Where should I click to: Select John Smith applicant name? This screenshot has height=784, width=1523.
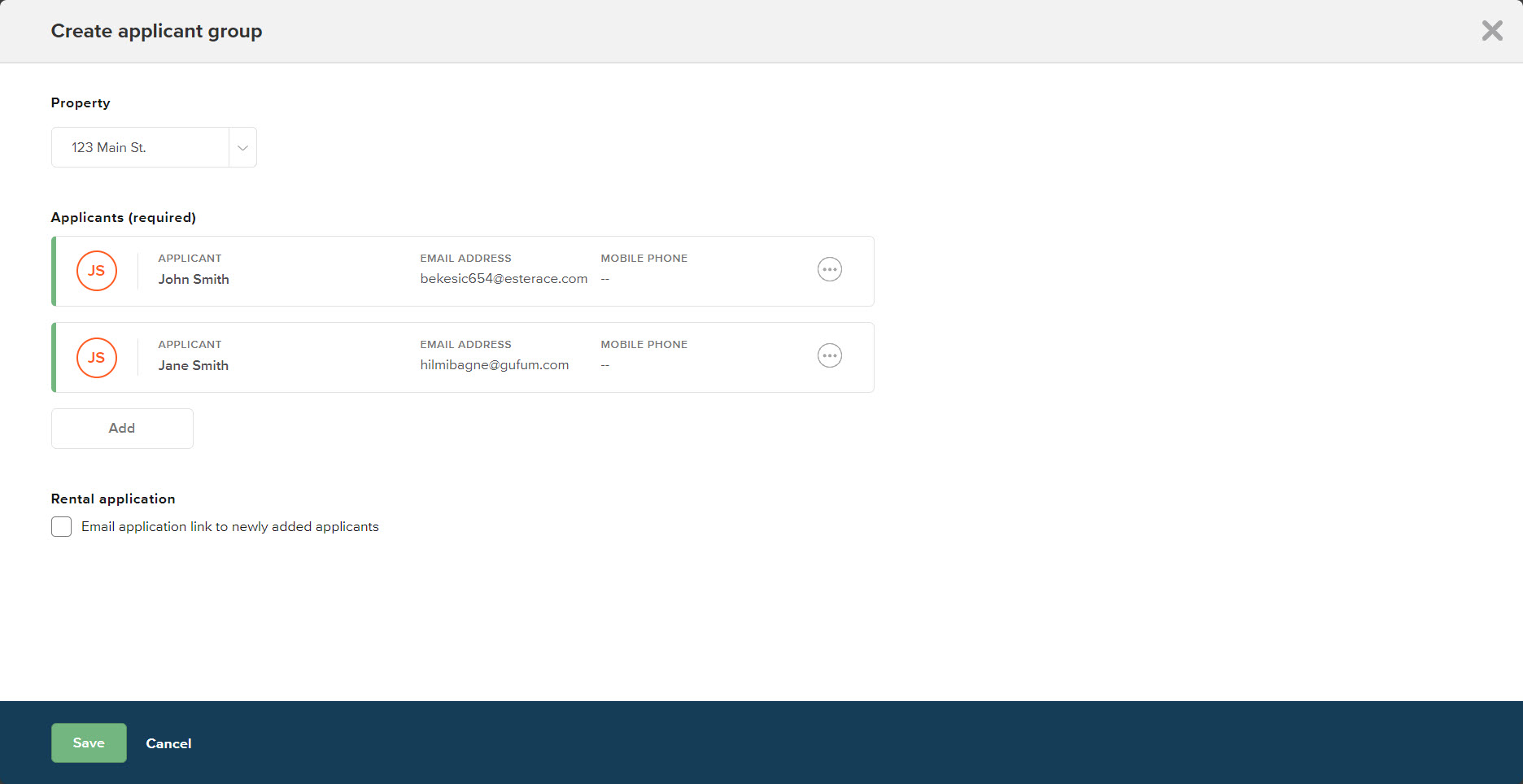[x=194, y=279]
